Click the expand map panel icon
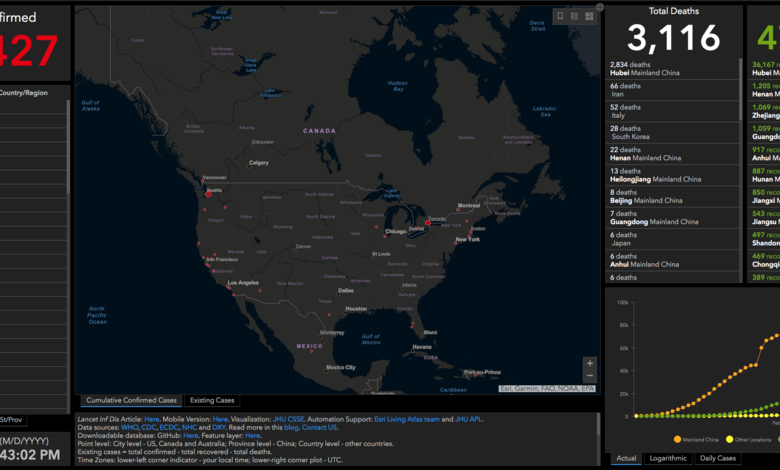780x470 pixels. click(600, 6)
